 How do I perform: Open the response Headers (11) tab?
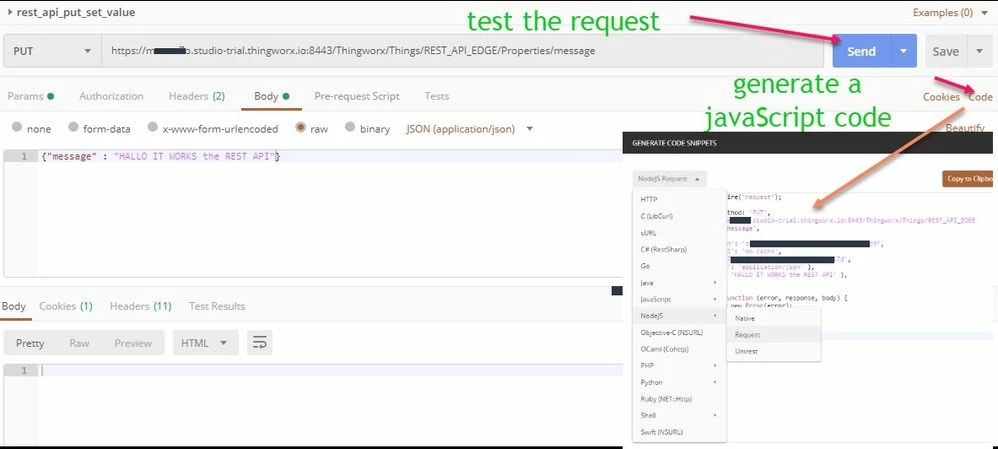tap(141, 306)
